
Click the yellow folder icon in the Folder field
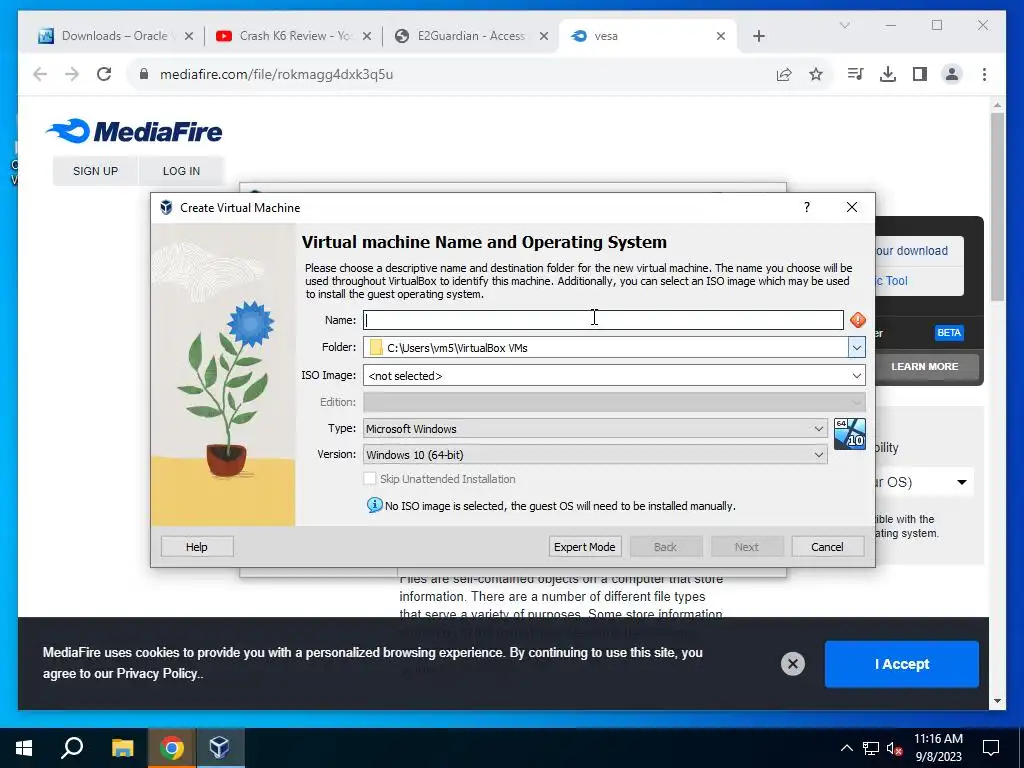point(376,347)
